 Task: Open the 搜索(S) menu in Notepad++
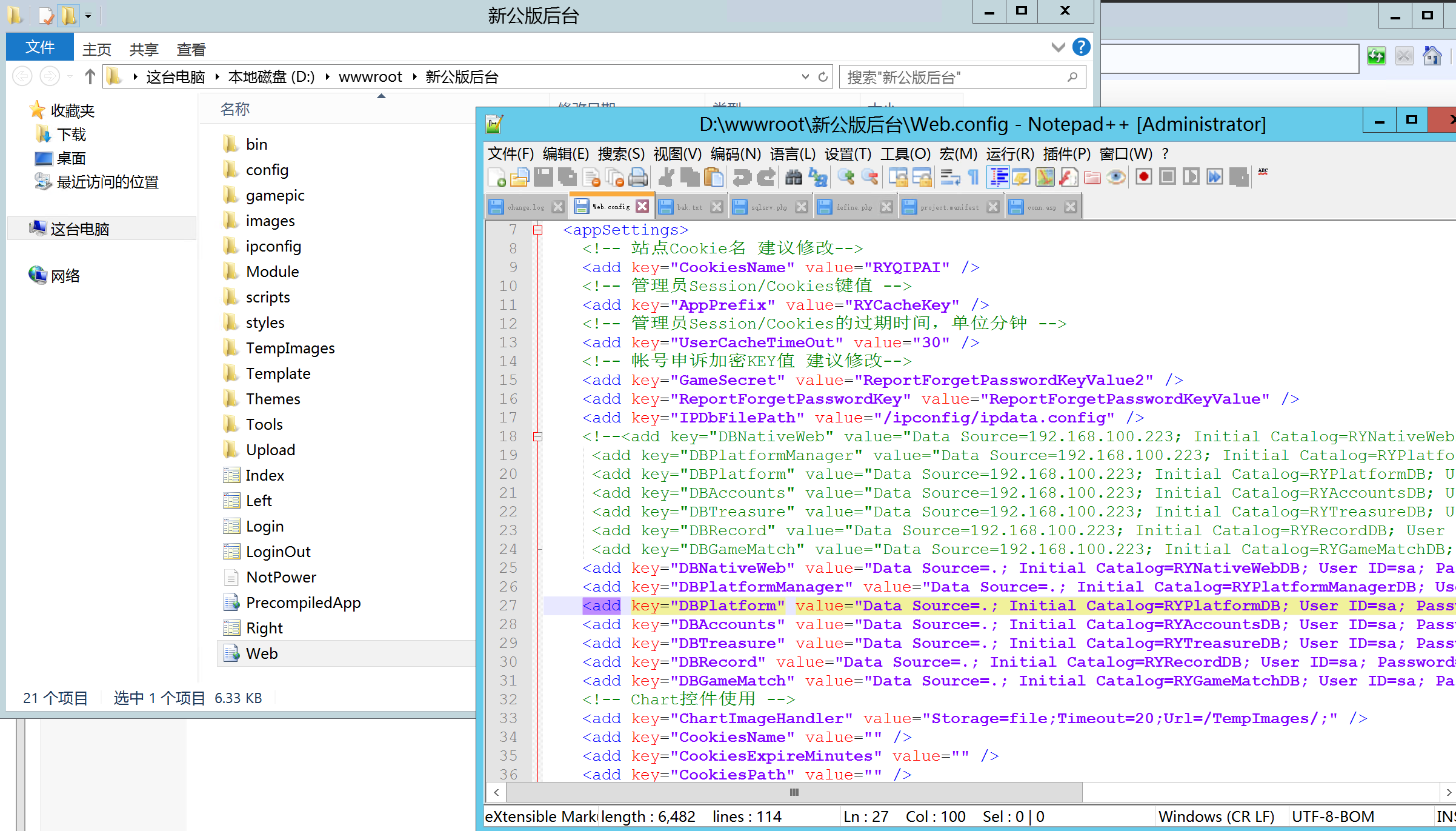coord(620,154)
